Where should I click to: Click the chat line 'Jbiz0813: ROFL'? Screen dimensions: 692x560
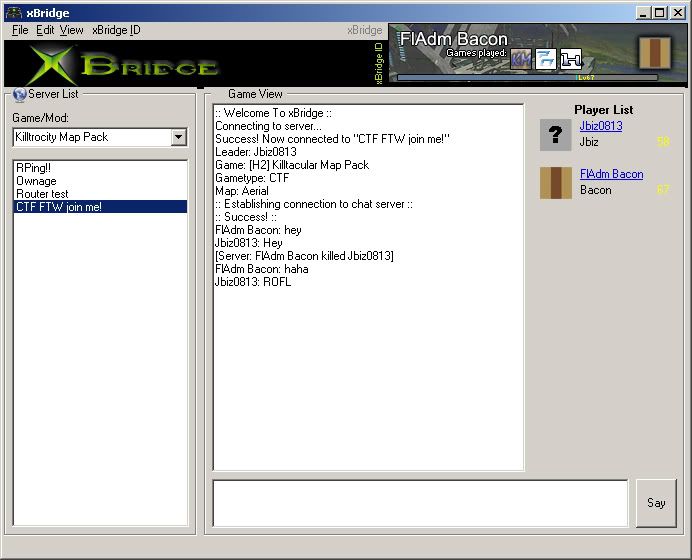253,282
